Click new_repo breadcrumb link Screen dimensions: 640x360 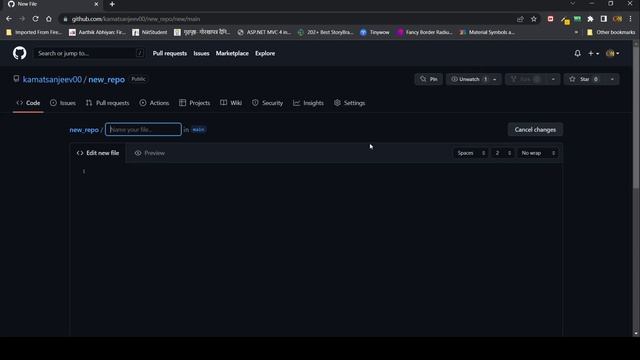84,130
